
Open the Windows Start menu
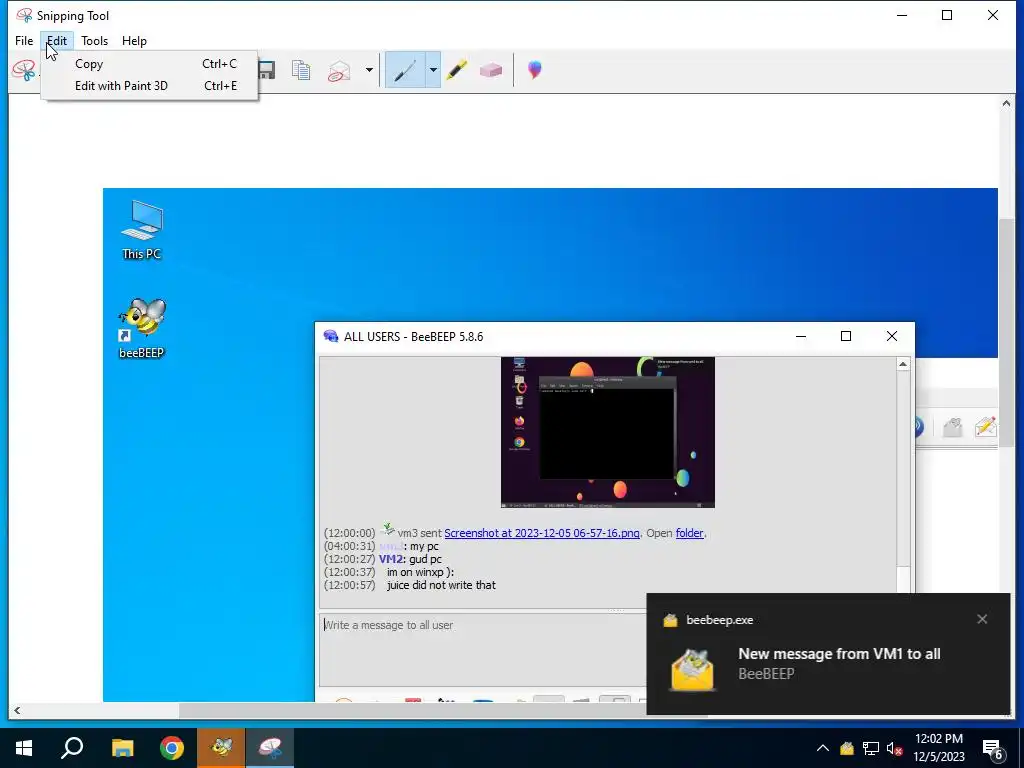click(x=24, y=748)
